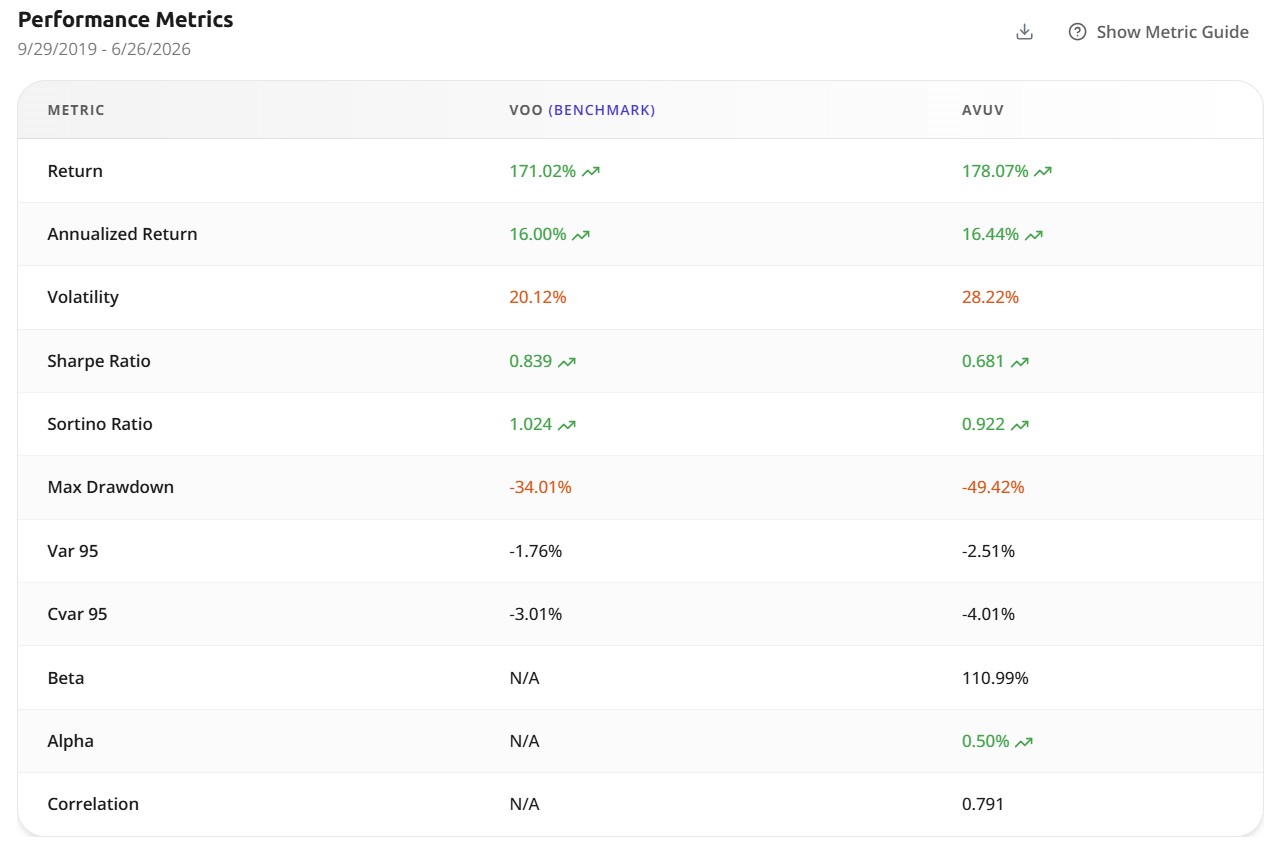The width and height of the screenshot is (1276, 849).
Task: Select the Max Drawdown row label
Action: pos(110,487)
